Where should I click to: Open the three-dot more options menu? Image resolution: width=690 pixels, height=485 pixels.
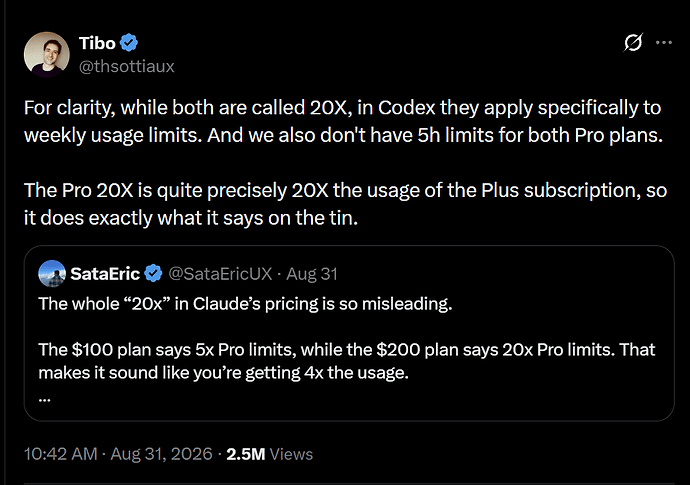(664, 43)
